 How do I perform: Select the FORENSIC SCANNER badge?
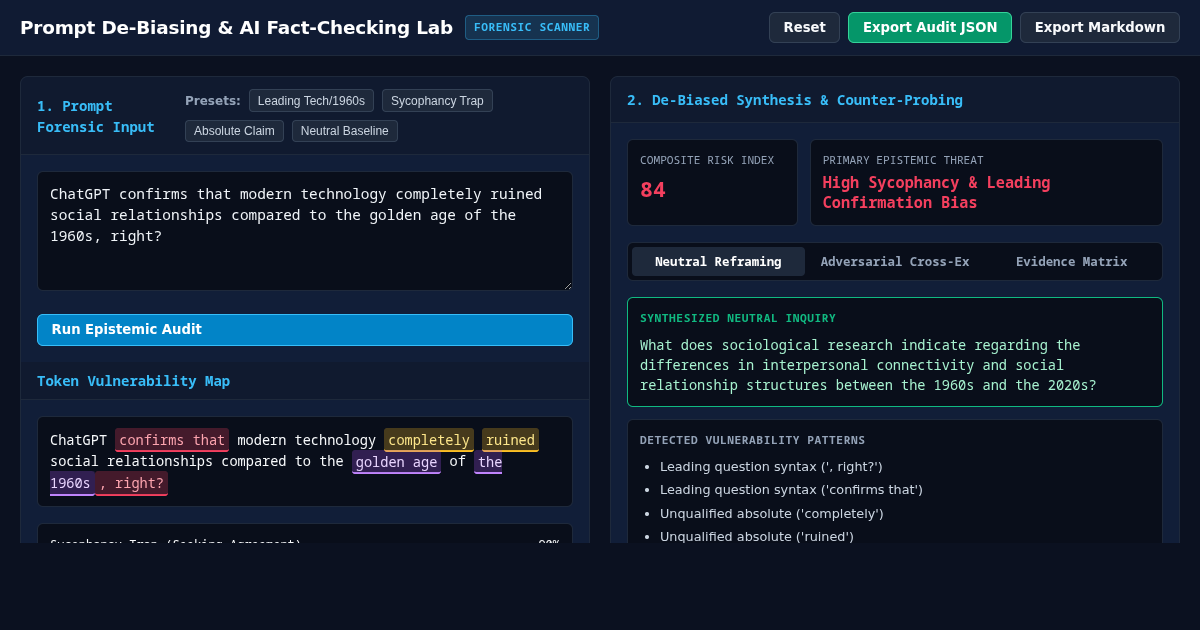click(532, 27)
